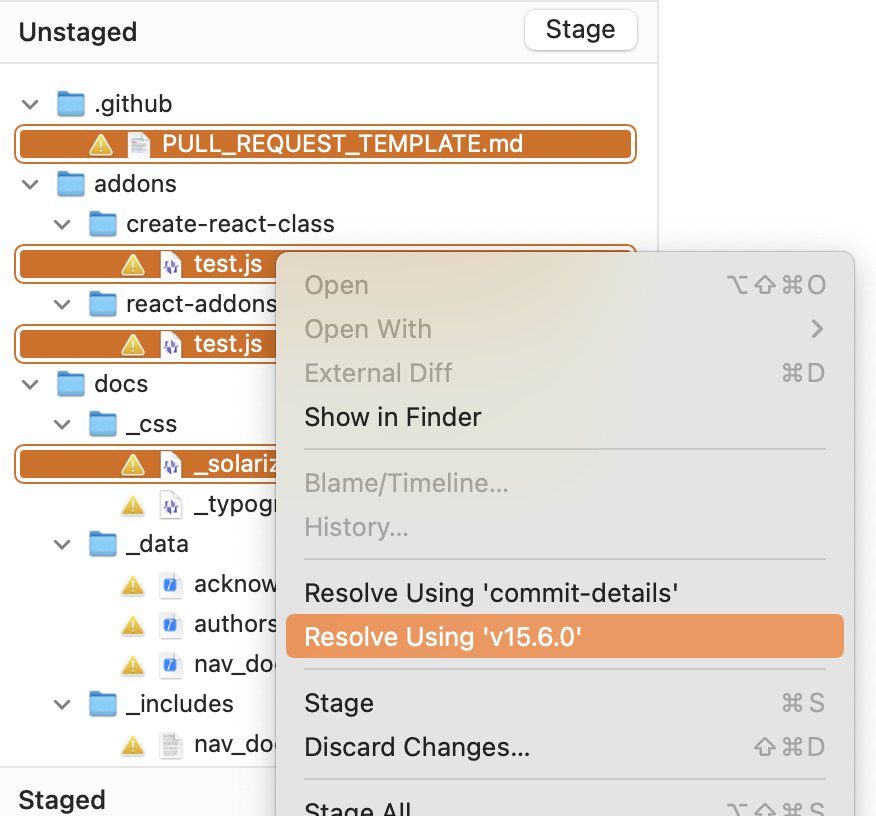This screenshot has height=816, width=876.
Task: Click the markdown document icon of PULL_REQUEST_TEMPLATE.md
Action: [x=138, y=143]
